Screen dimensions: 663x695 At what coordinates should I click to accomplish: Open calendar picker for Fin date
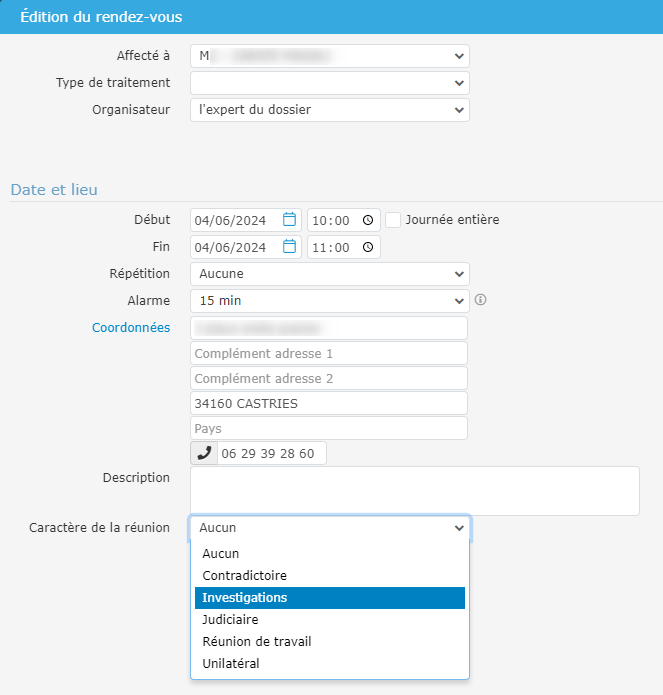tap(290, 247)
